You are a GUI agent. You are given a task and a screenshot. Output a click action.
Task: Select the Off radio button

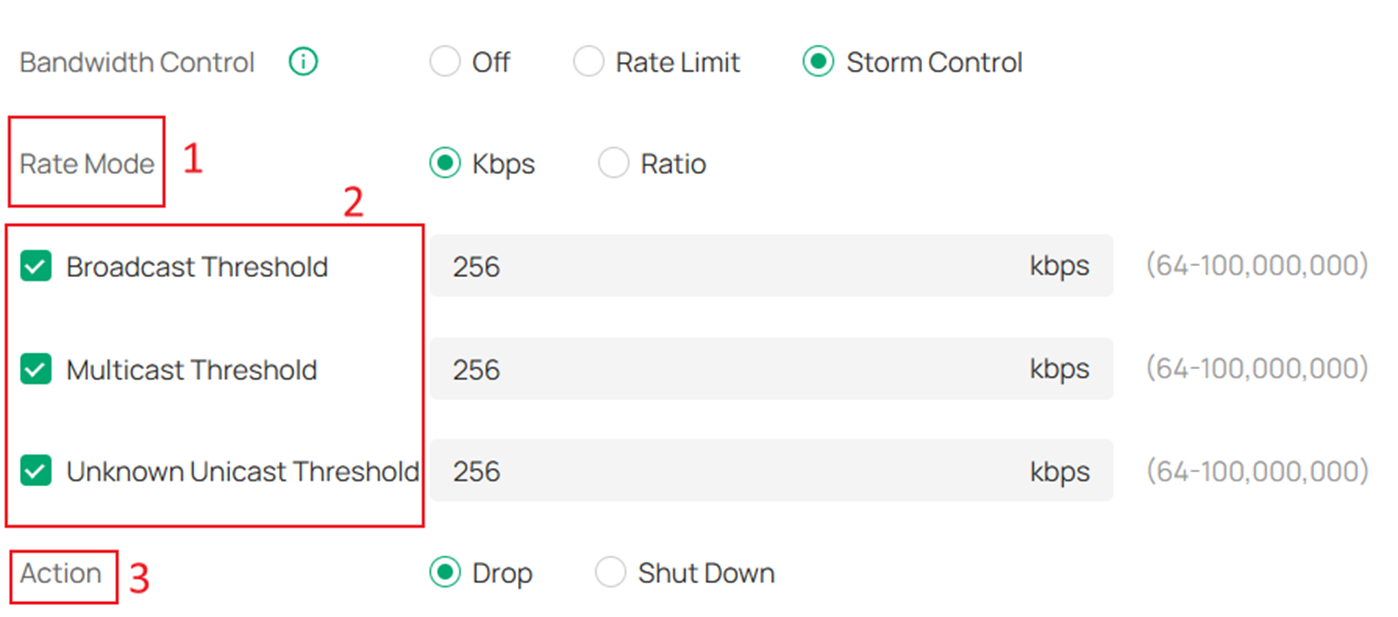(x=445, y=61)
